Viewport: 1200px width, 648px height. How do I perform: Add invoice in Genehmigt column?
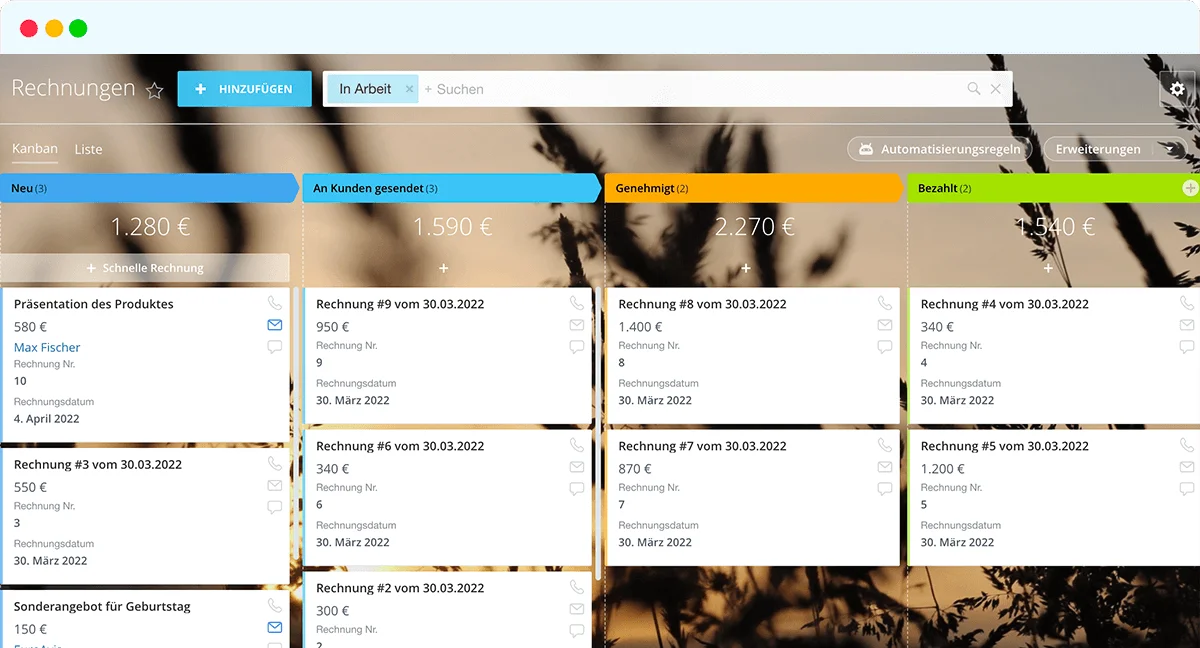tap(746, 268)
